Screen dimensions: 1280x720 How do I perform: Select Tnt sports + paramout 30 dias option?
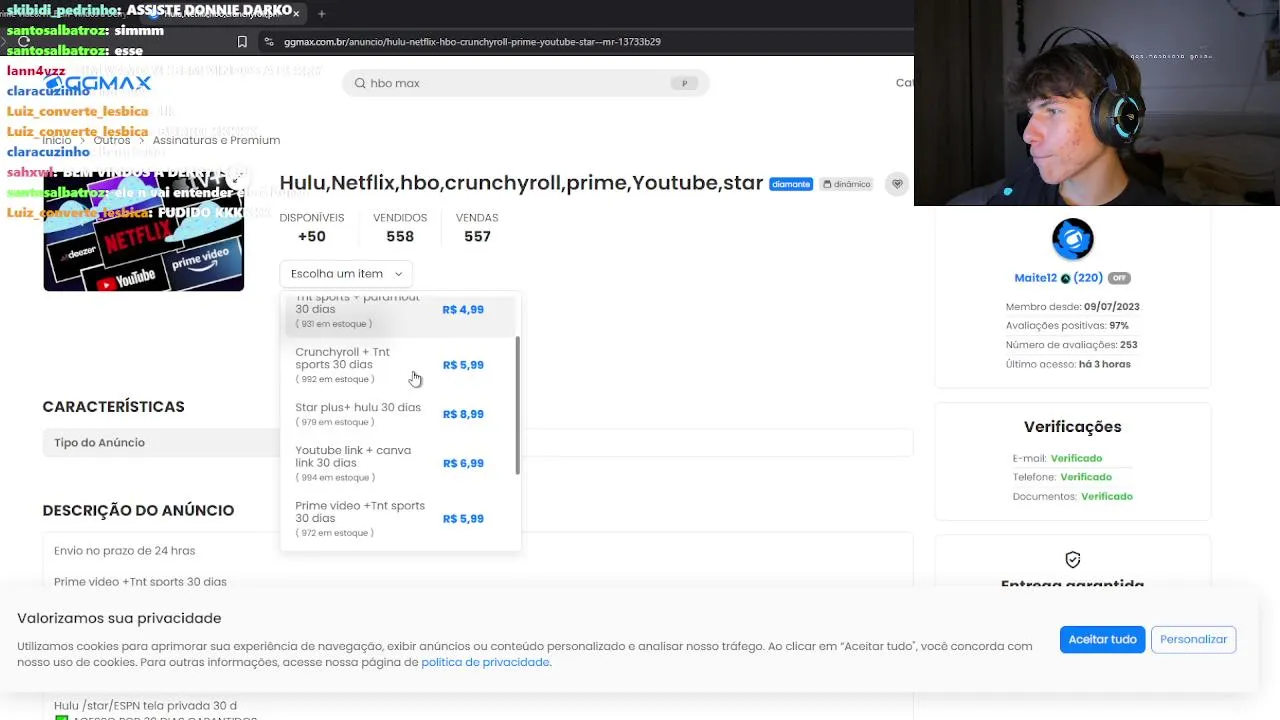pyautogui.click(x=400, y=311)
